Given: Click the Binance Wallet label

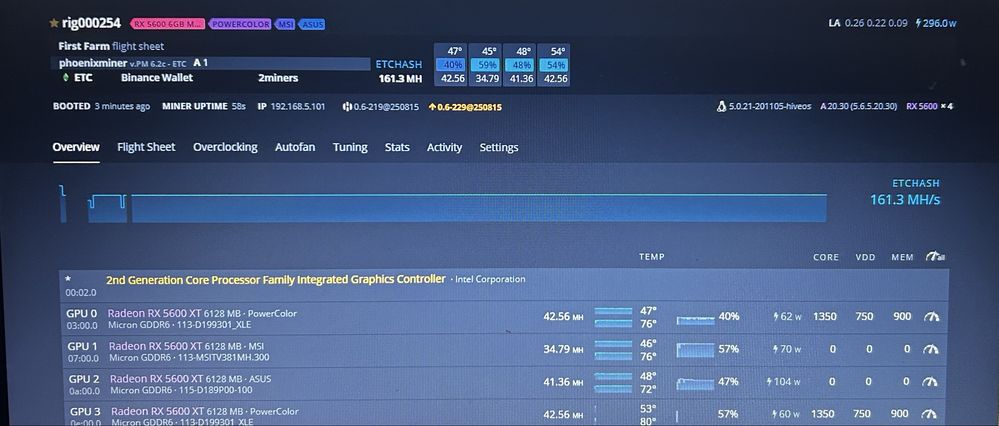Looking at the screenshot, I should [157, 78].
